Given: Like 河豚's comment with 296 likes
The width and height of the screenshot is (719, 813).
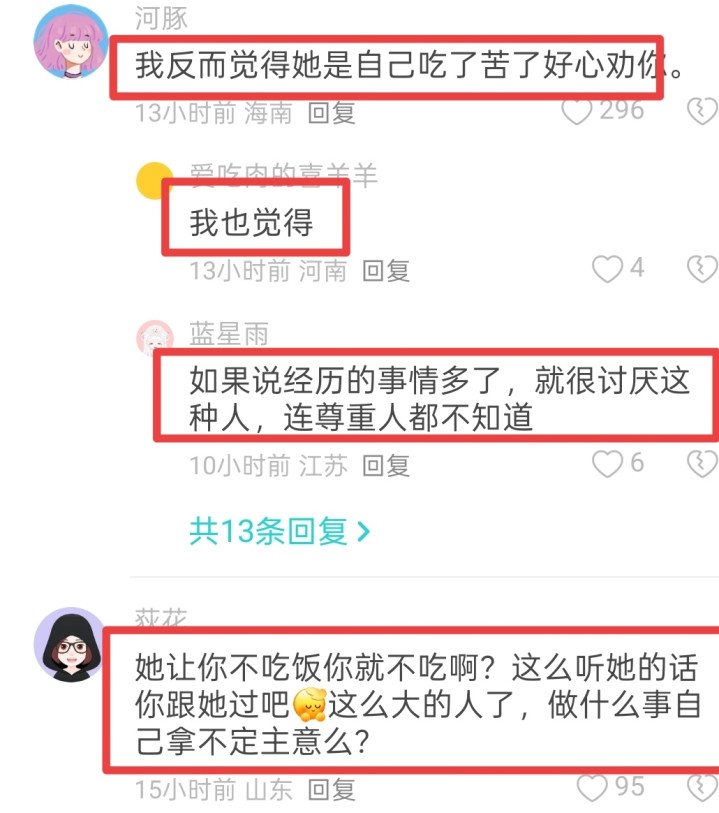Looking at the screenshot, I should point(576,111).
